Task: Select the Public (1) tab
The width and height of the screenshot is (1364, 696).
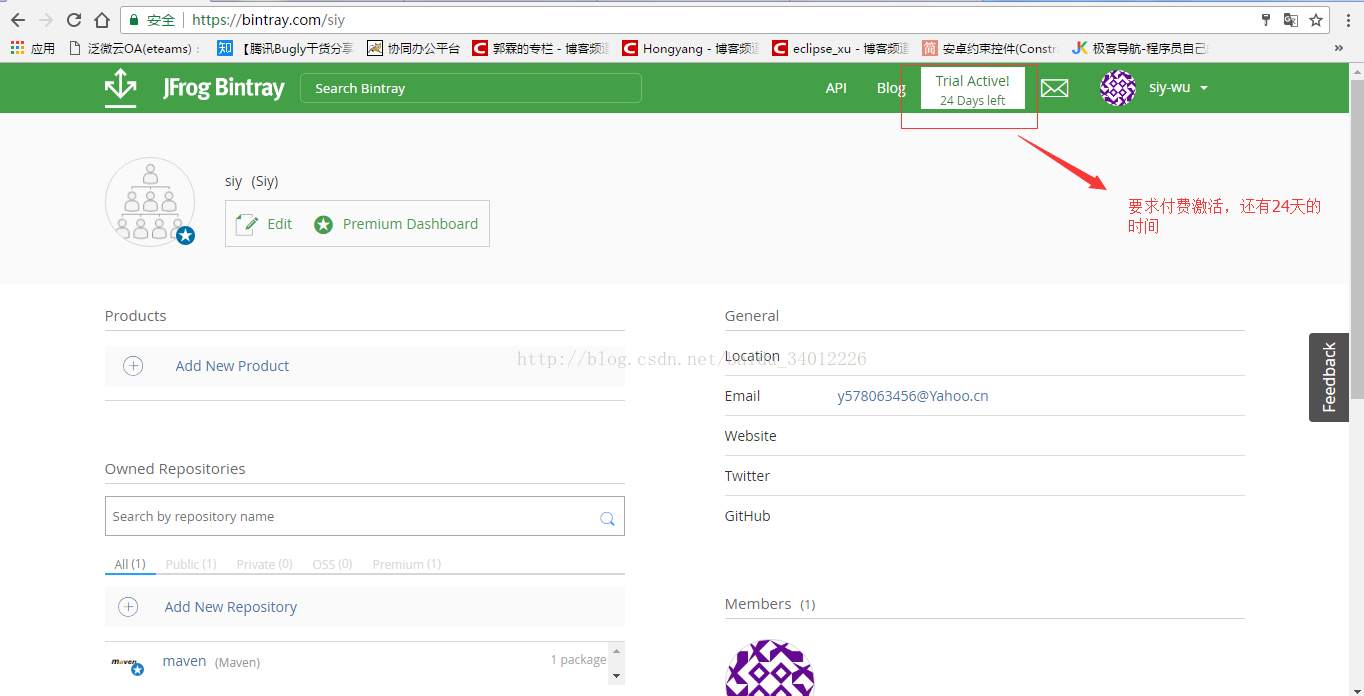Action: coord(191,564)
